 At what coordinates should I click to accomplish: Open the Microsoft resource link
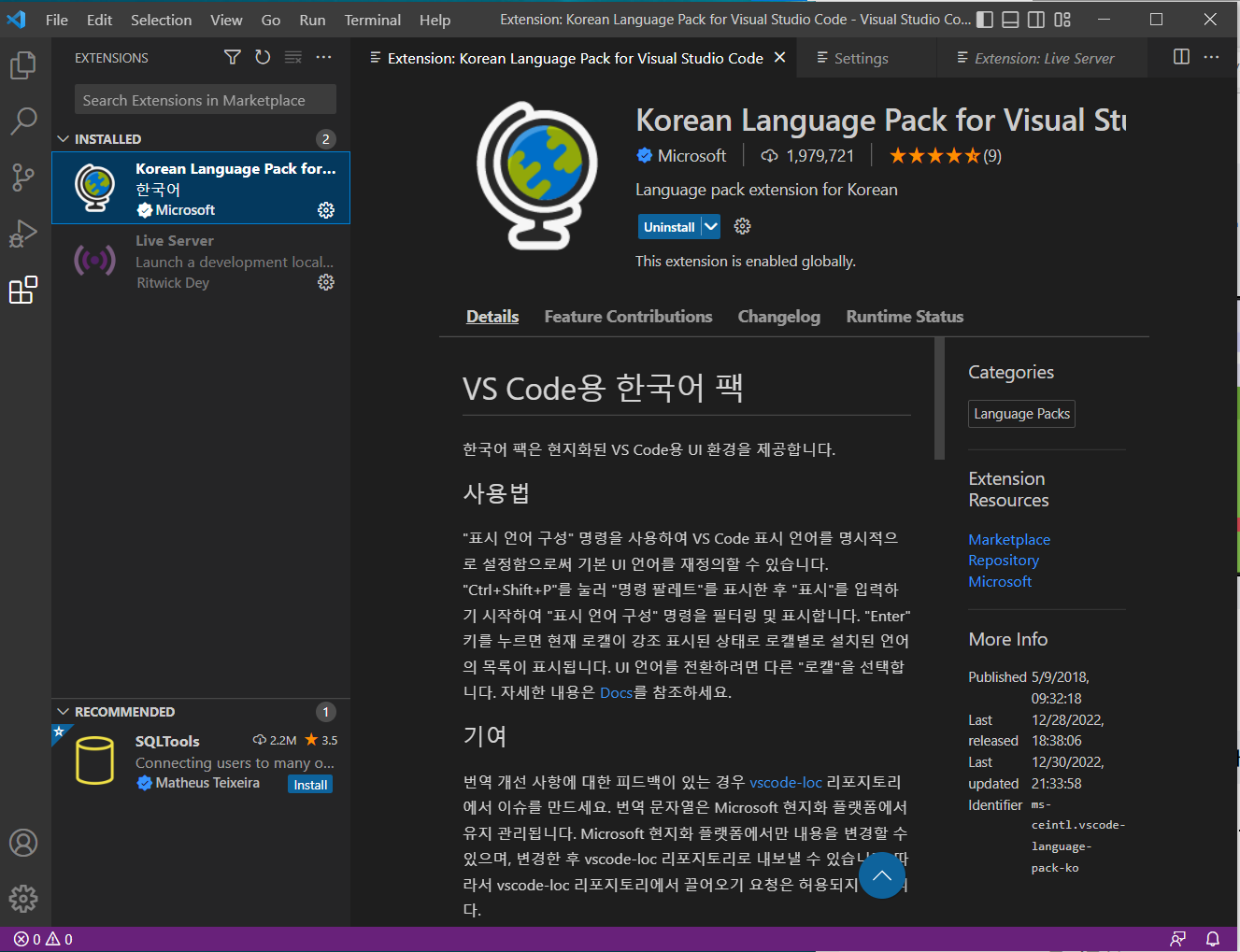tap(1000, 581)
